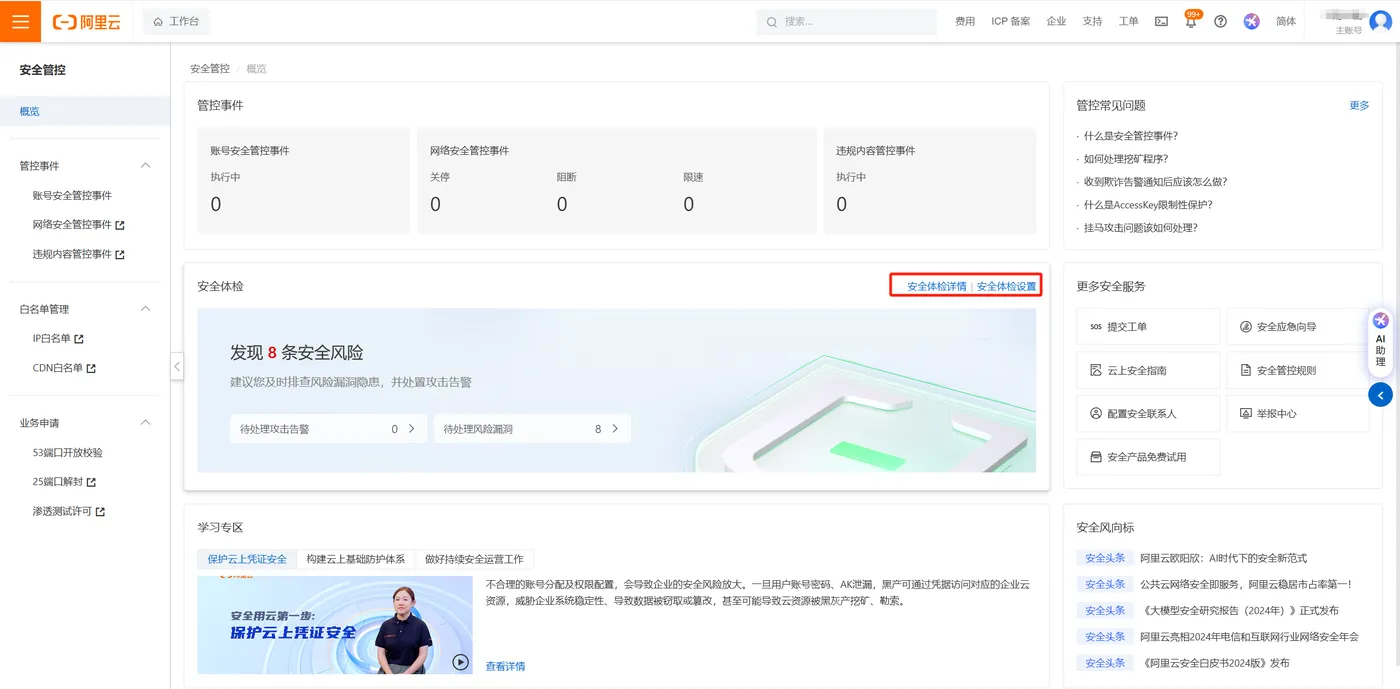The image size is (1400, 689).
Task: Click the 搜索 search field
Action: pos(846,21)
